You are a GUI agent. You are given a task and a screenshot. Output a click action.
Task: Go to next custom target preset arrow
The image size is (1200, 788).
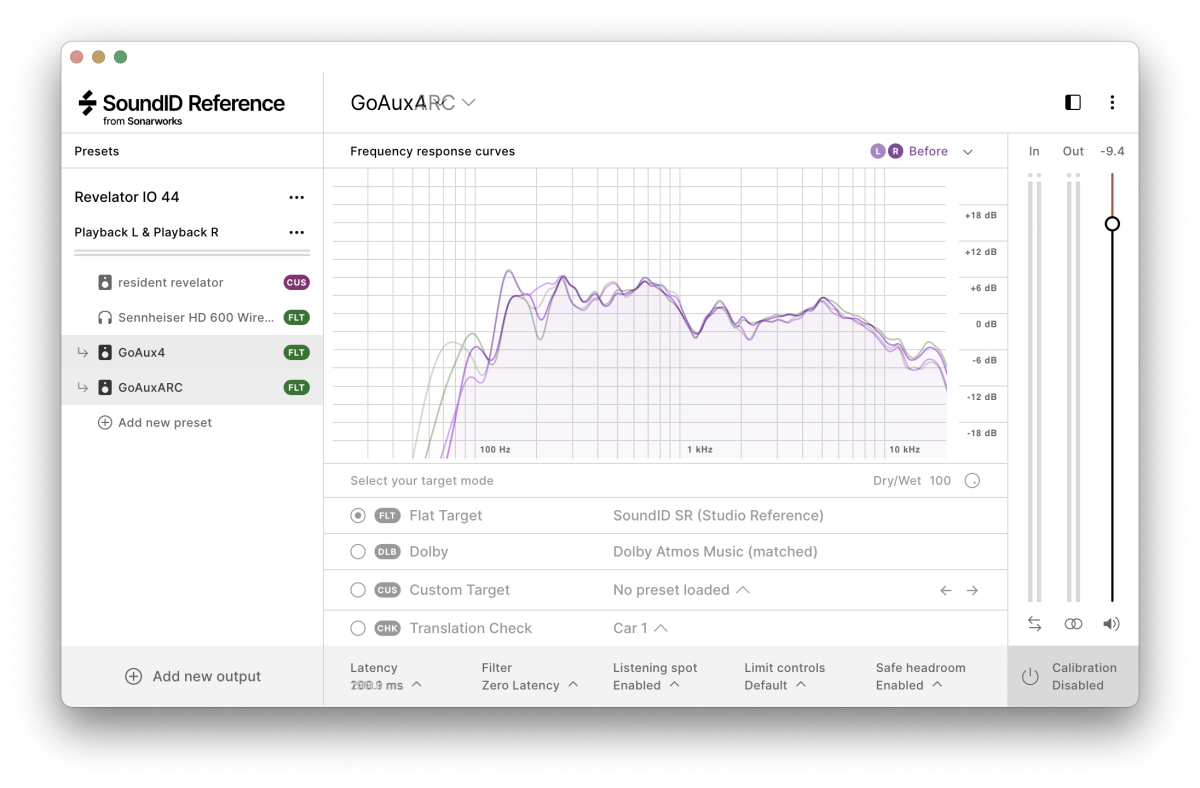pyautogui.click(x=972, y=590)
